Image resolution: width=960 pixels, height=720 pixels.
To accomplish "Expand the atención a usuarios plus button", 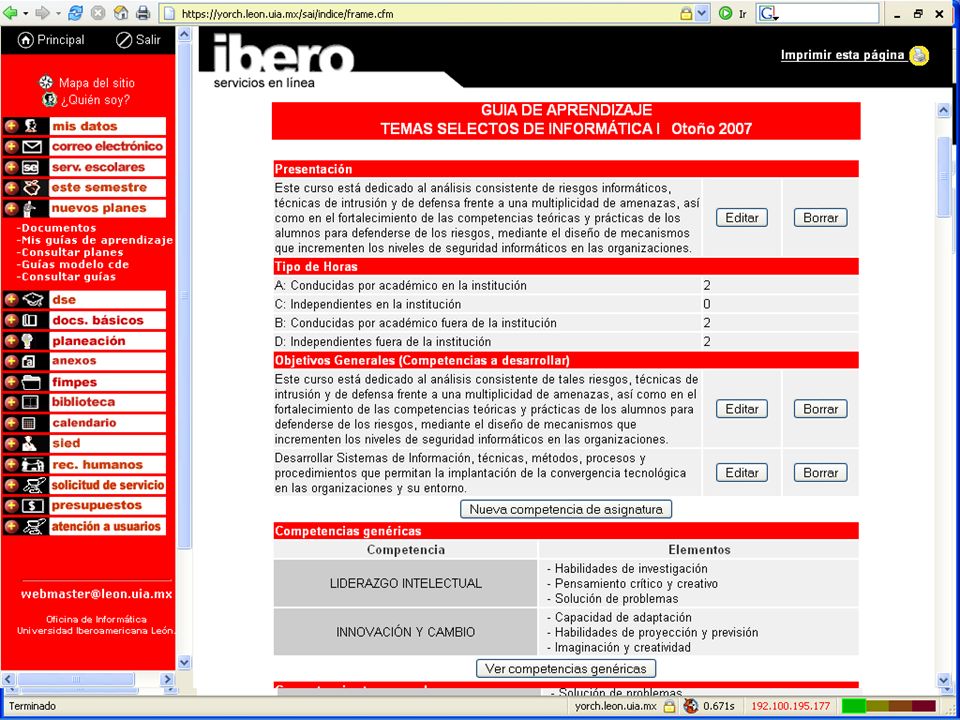I will point(11,526).
